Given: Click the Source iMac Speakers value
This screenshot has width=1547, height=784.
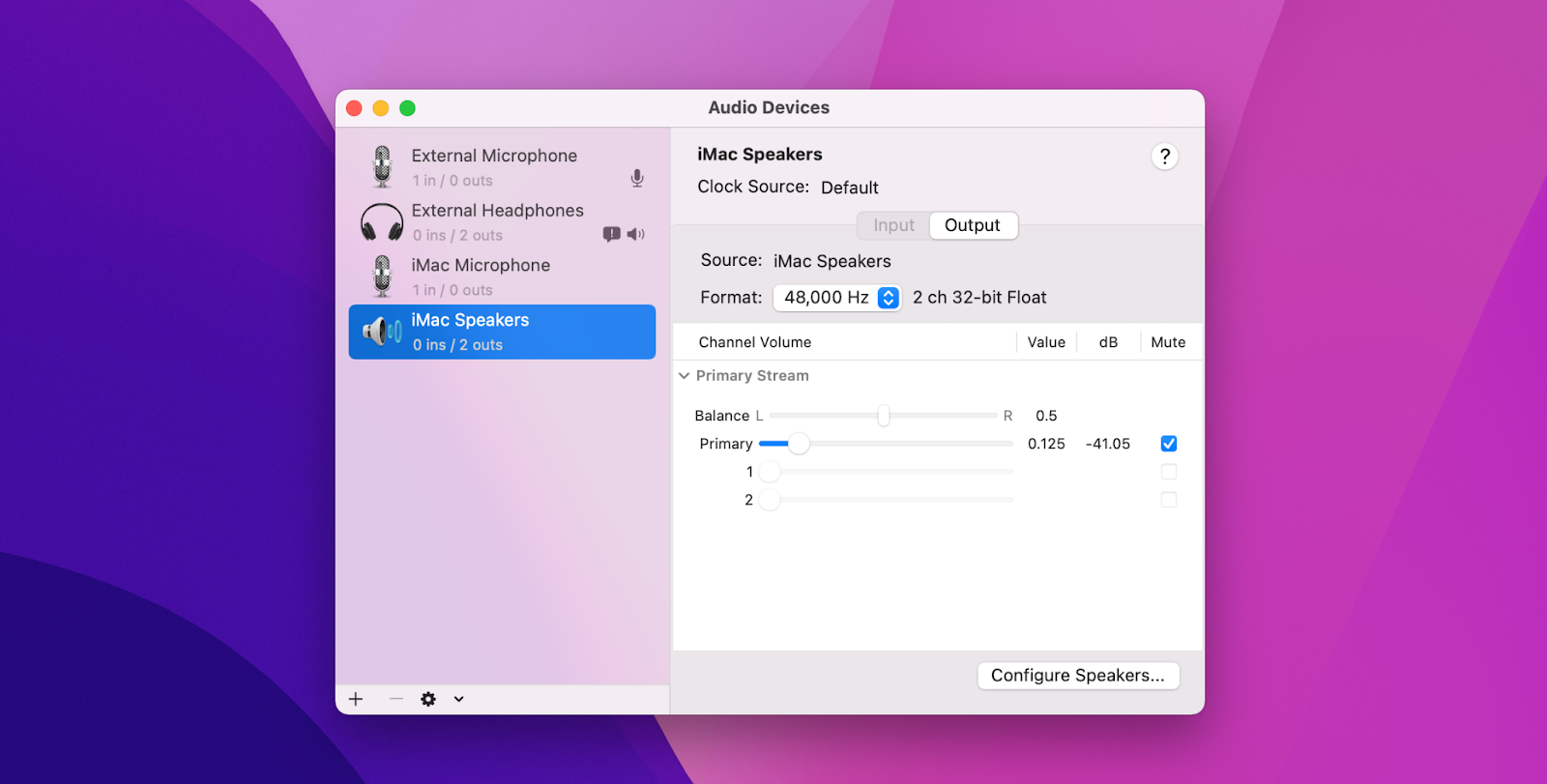Looking at the screenshot, I should 832,261.
